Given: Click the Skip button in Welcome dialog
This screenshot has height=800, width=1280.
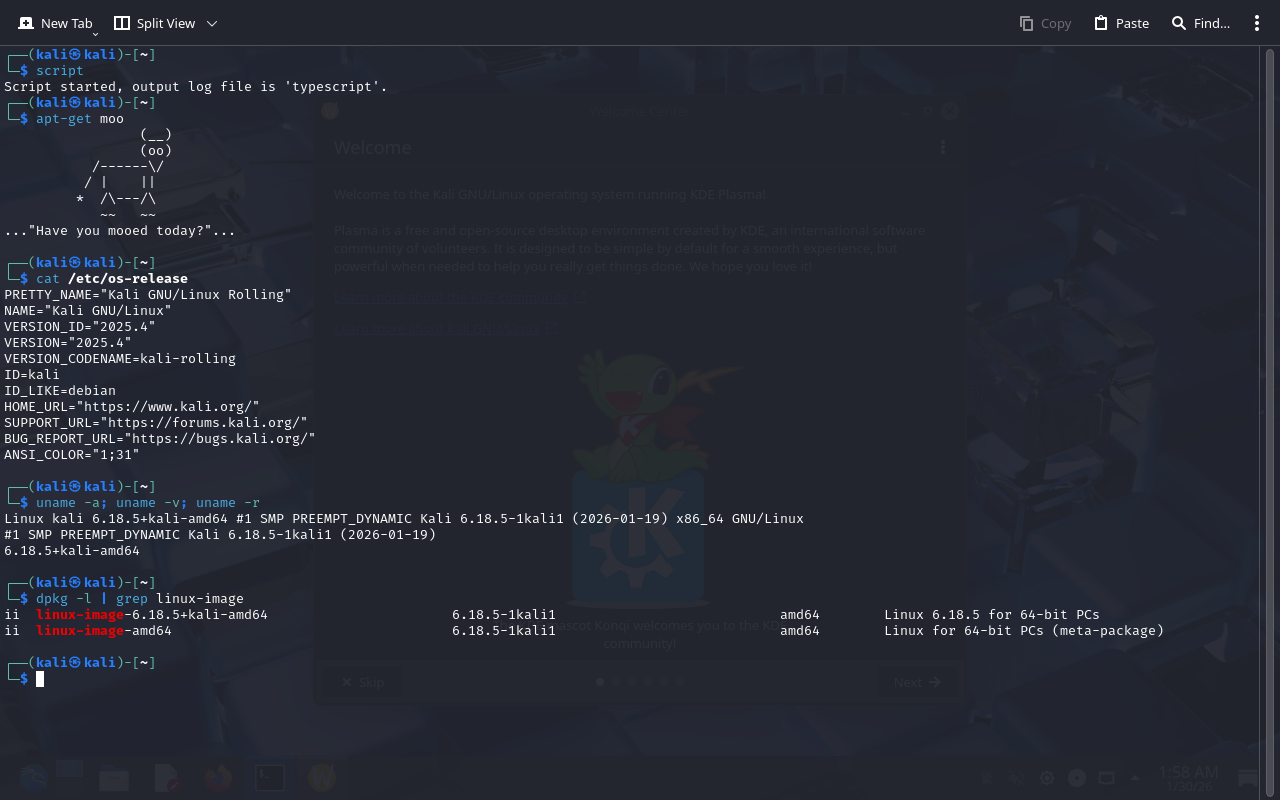Looking at the screenshot, I should (362, 682).
